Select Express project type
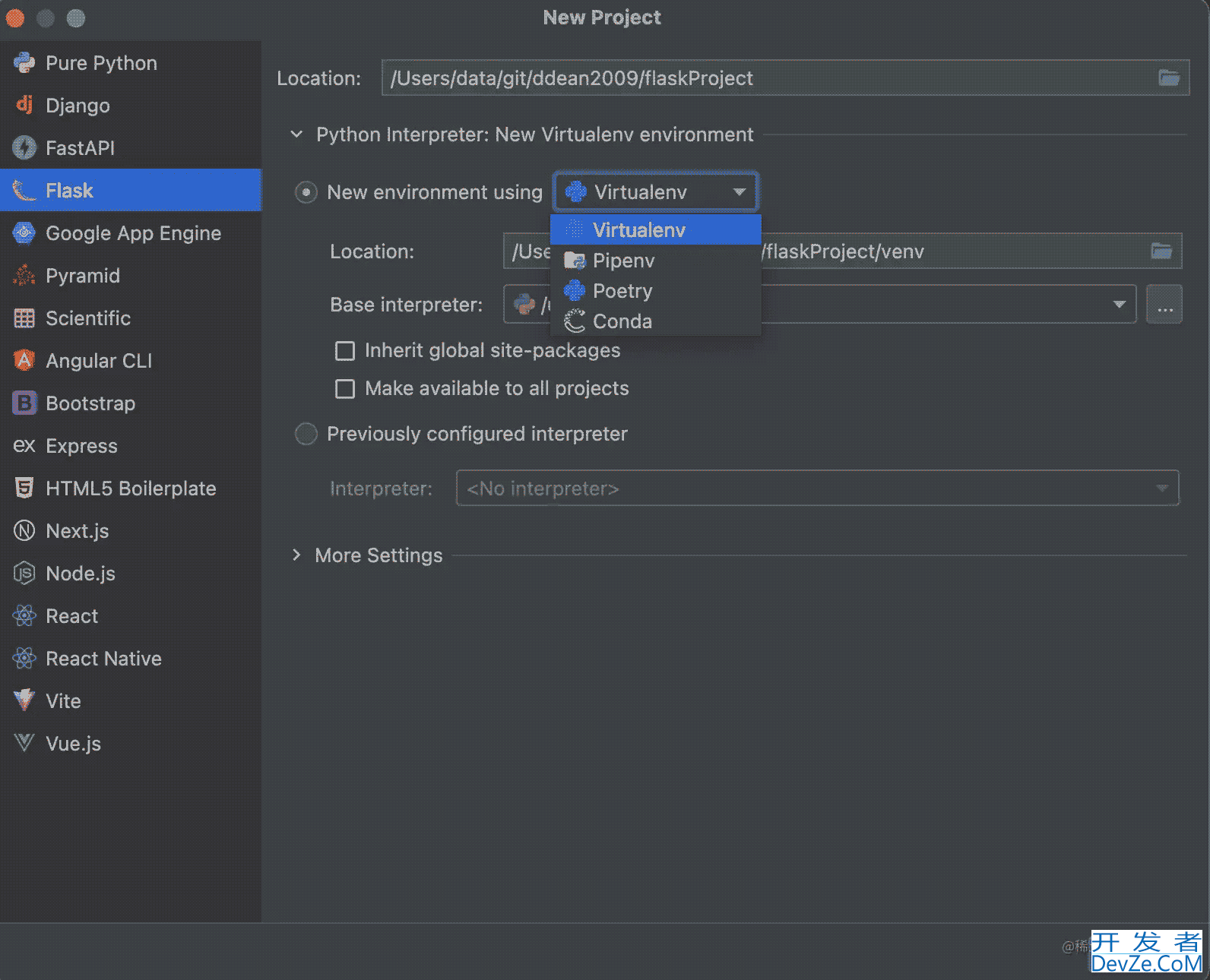 coord(131,445)
